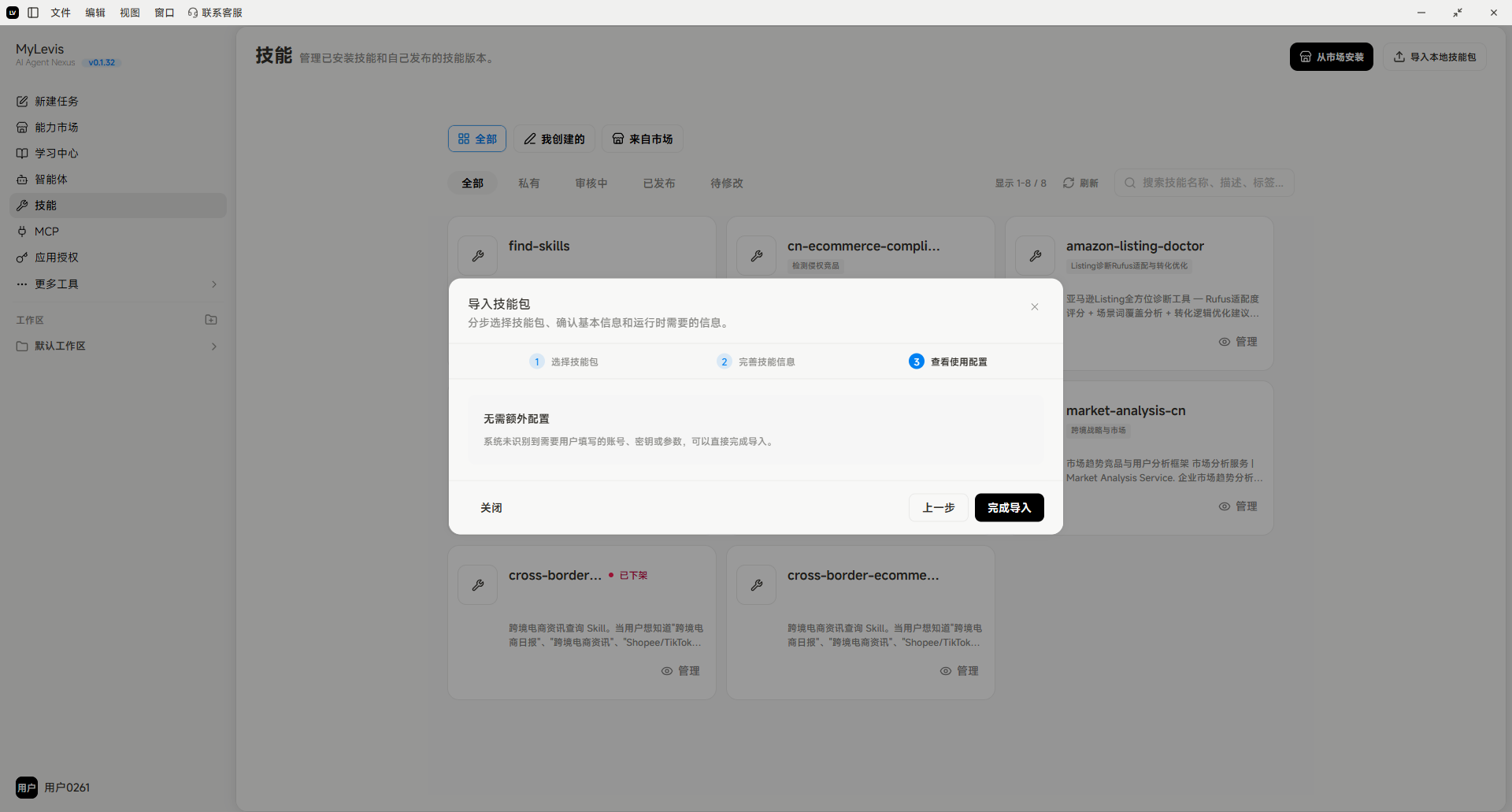Click step 1 选择技能包
Image resolution: width=1512 pixels, height=812 pixels.
(x=564, y=362)
